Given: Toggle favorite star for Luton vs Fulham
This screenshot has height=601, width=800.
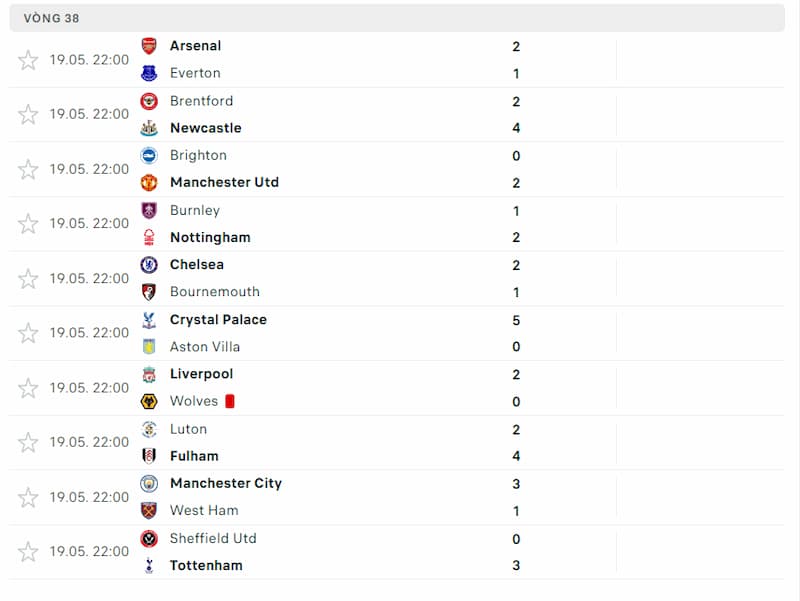Looking at the screenshot, I should pyautogui.click(x=28, y=442).
